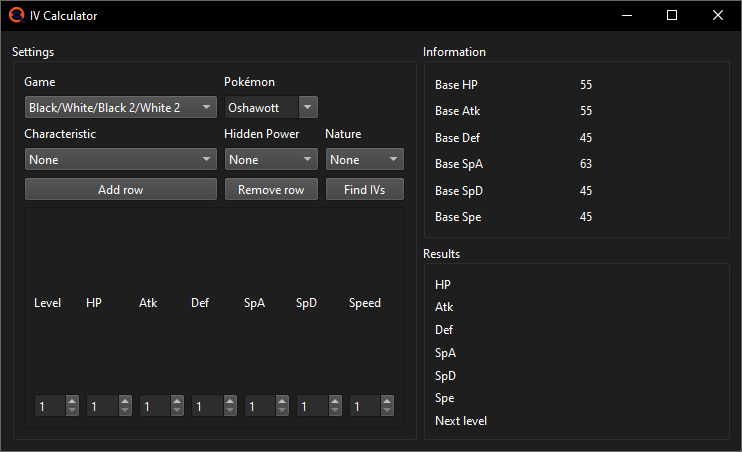Open the Hidden Power dropdown
Screen dimensions: 742x452
[271, 160]
